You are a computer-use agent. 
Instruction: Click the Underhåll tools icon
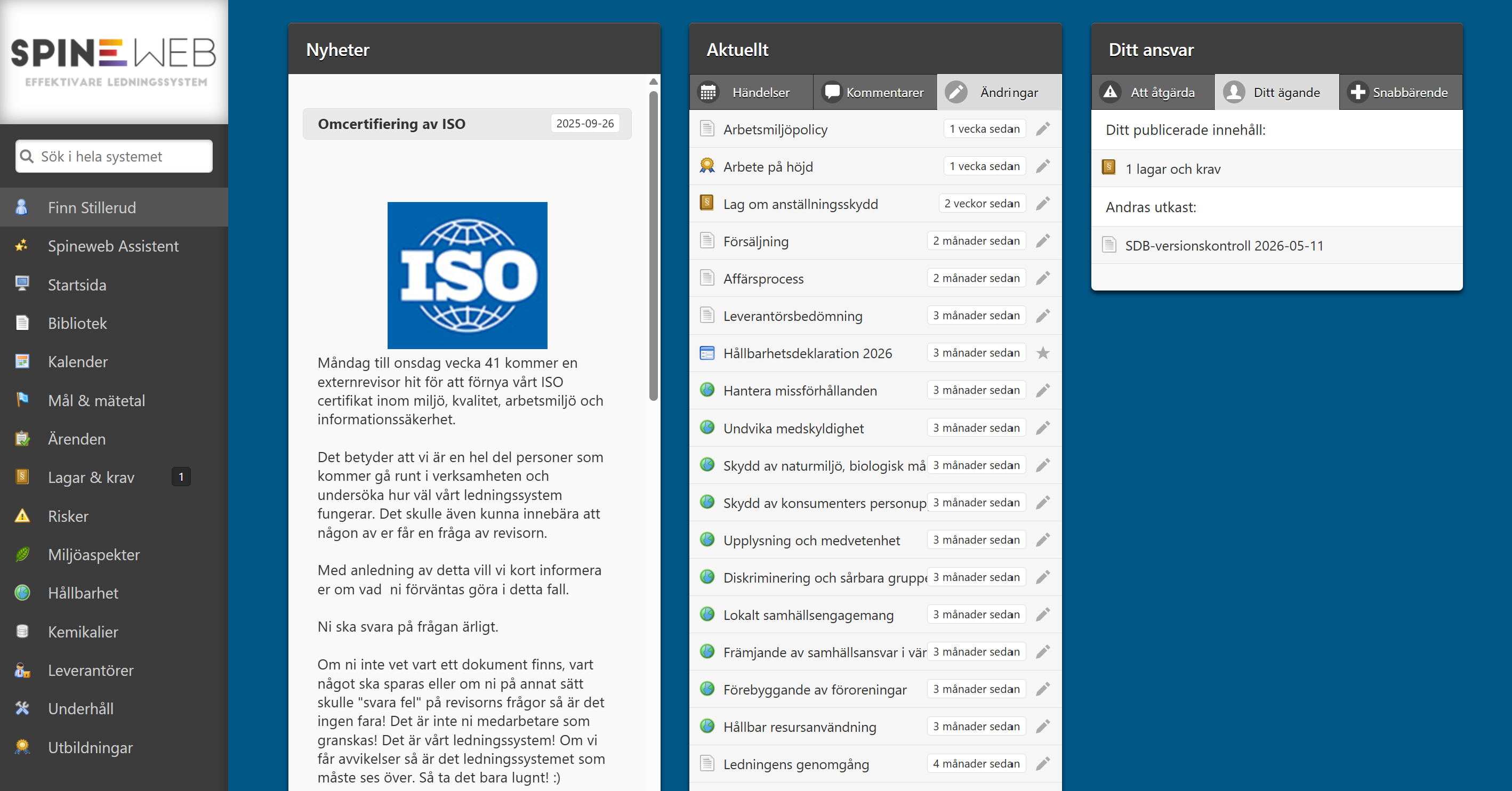22,708
